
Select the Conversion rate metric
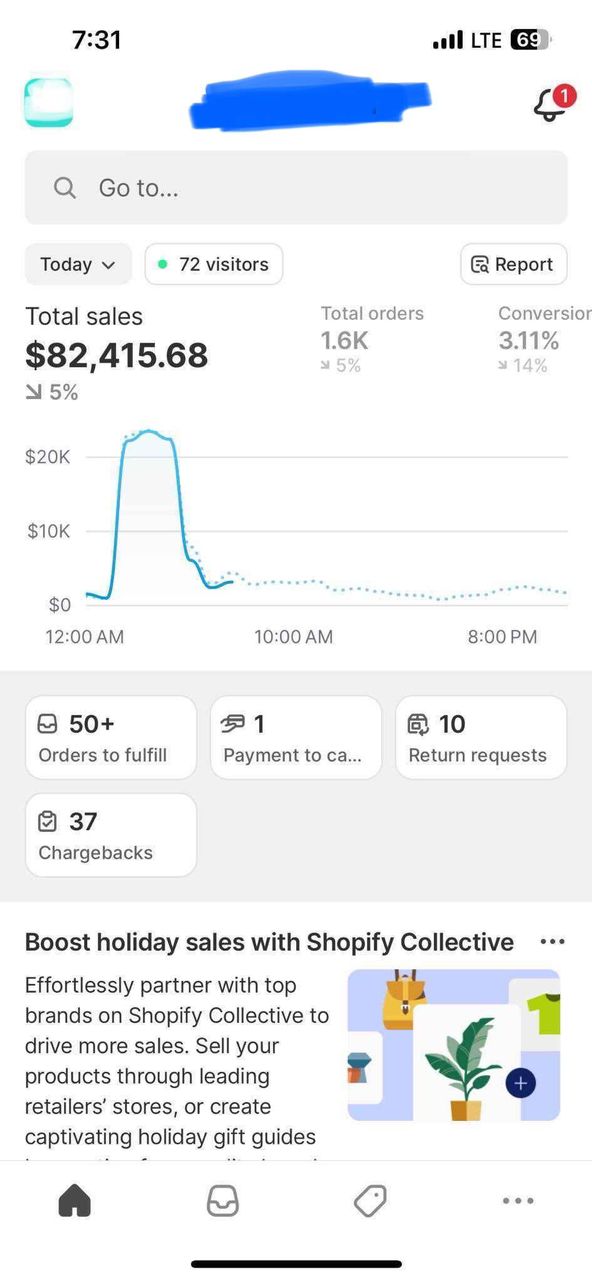coord(545,339)
